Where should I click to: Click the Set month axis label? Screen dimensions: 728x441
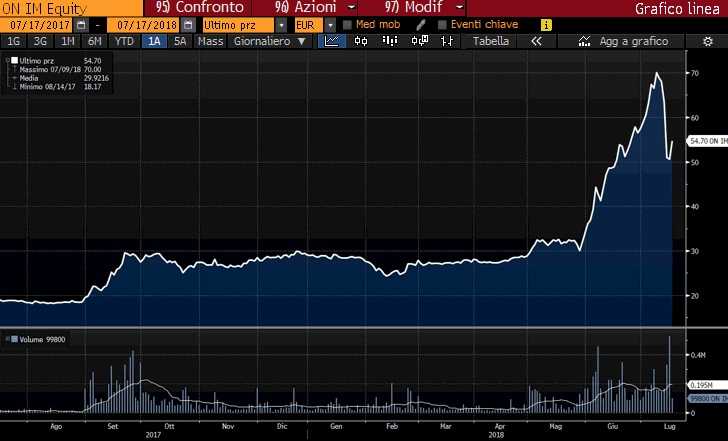tap(113, 426)
